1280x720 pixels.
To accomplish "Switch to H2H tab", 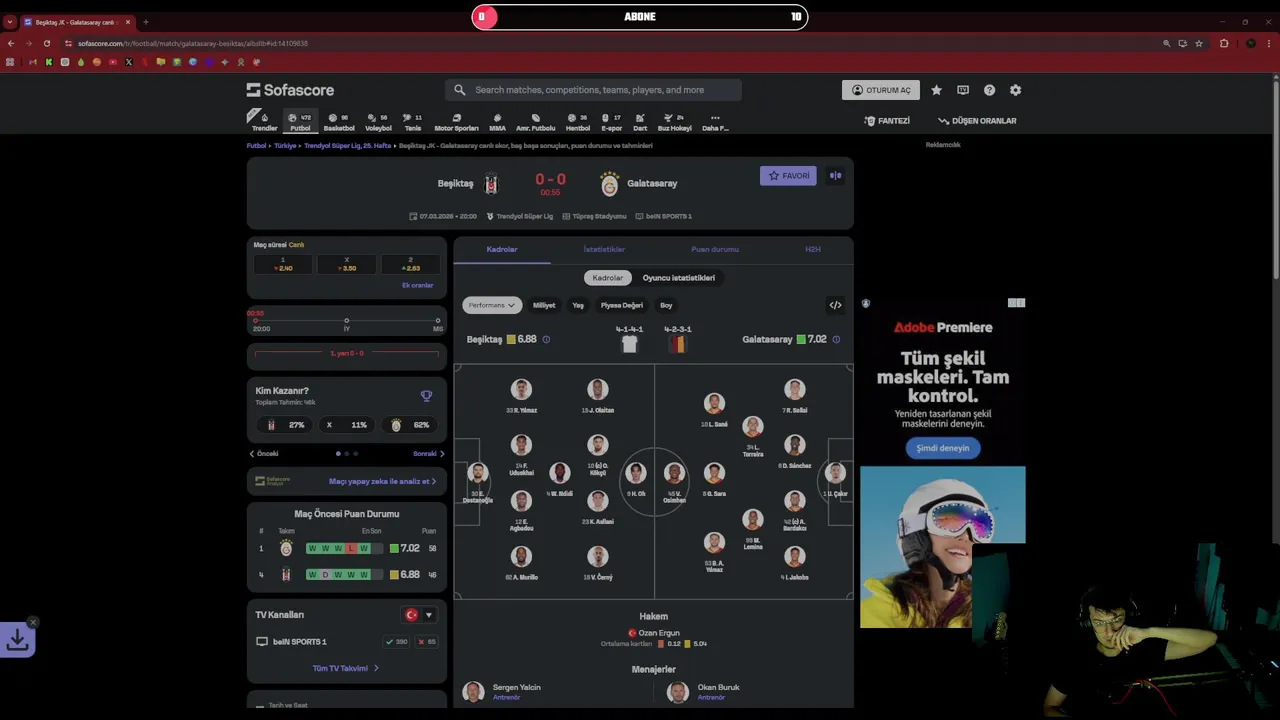I will (813, 249).
